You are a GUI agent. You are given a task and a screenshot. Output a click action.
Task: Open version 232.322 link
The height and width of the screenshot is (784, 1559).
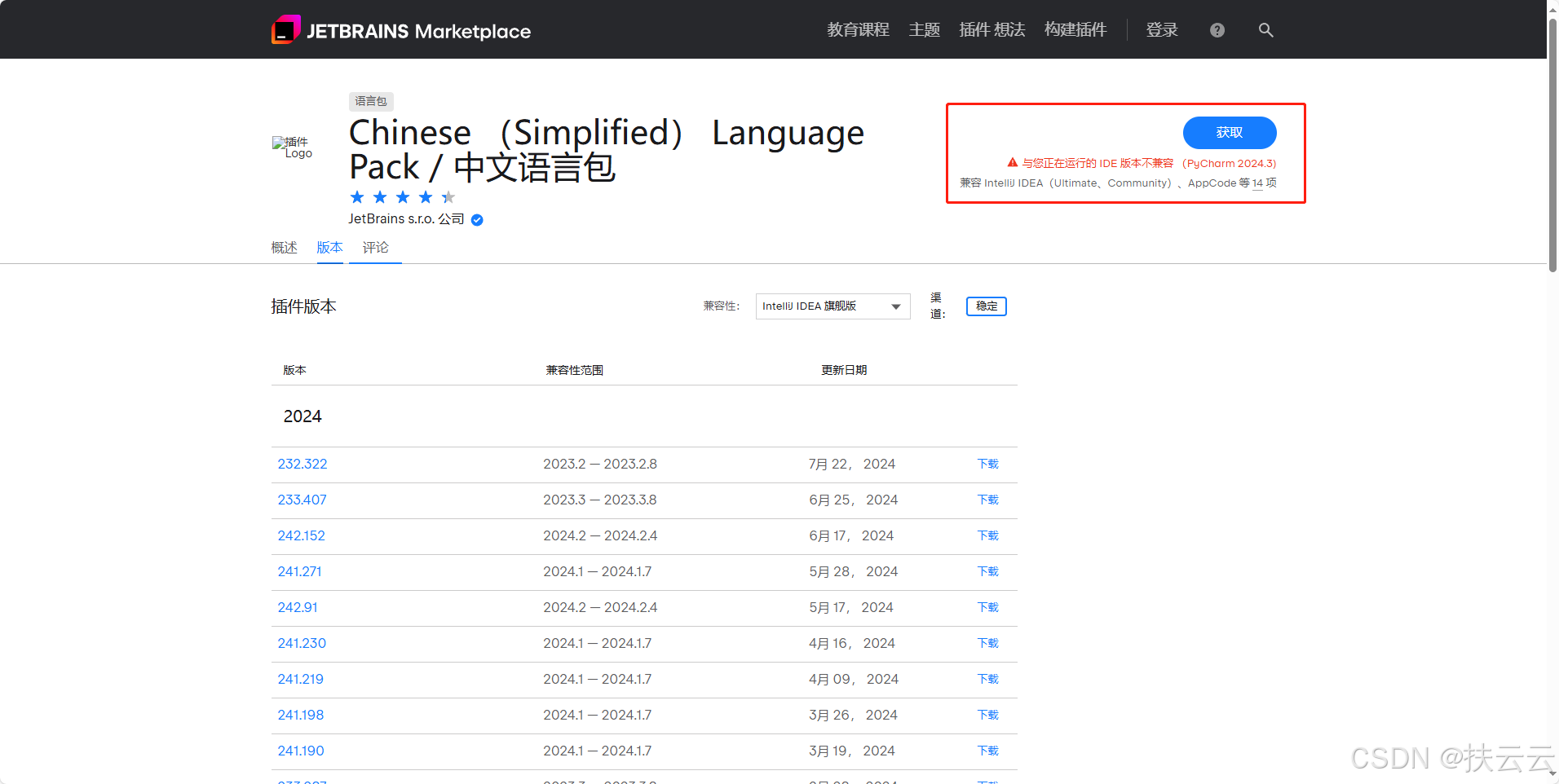coord(303,465)
